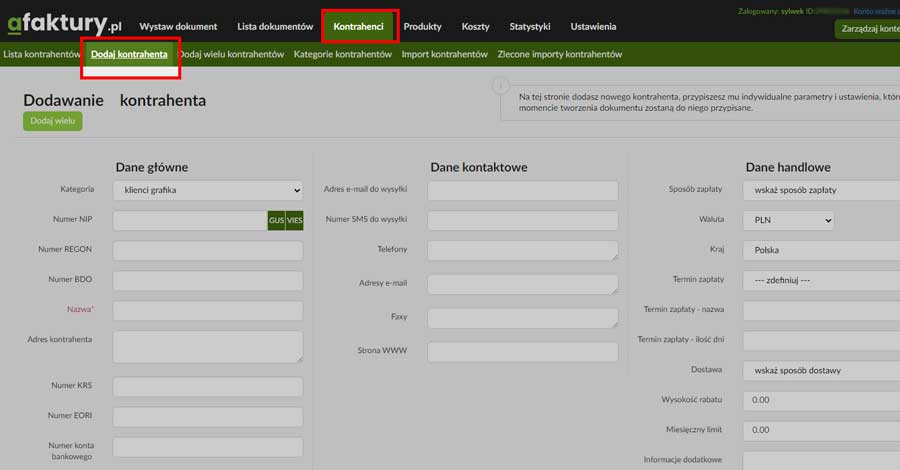
Task: Go to the Lista dokumentów menu
Action: [275, 26]
